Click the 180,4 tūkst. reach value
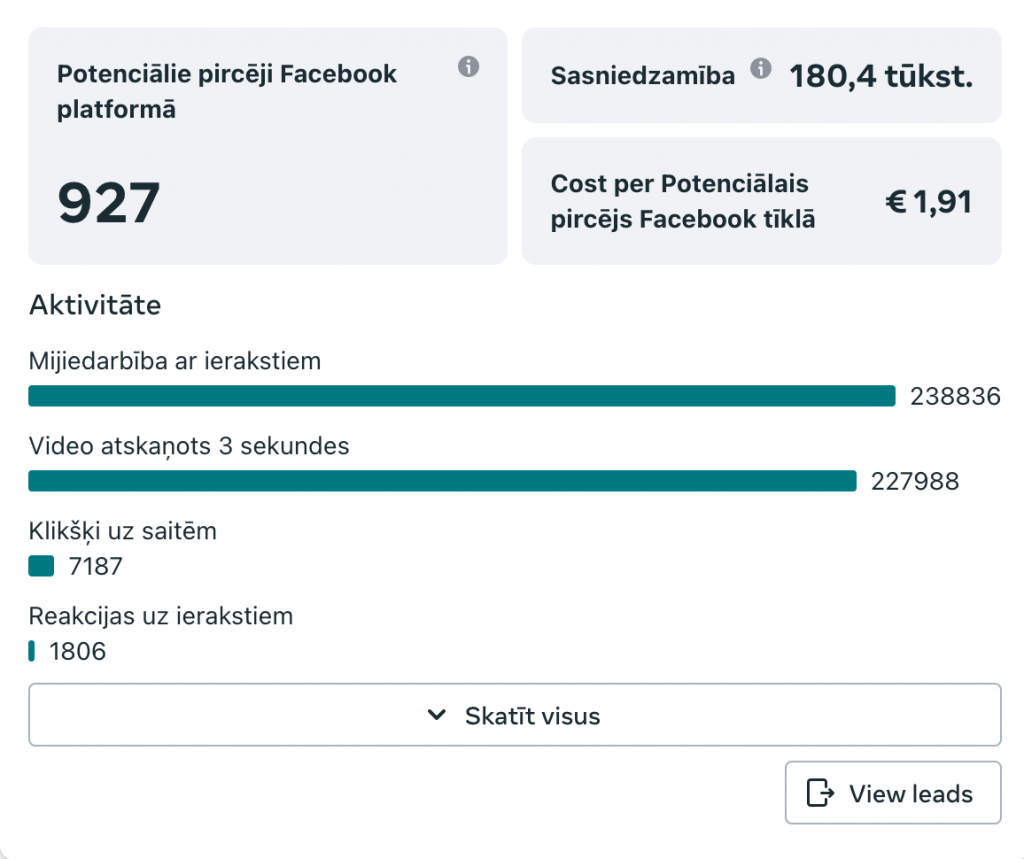 [x=881, y=76]
